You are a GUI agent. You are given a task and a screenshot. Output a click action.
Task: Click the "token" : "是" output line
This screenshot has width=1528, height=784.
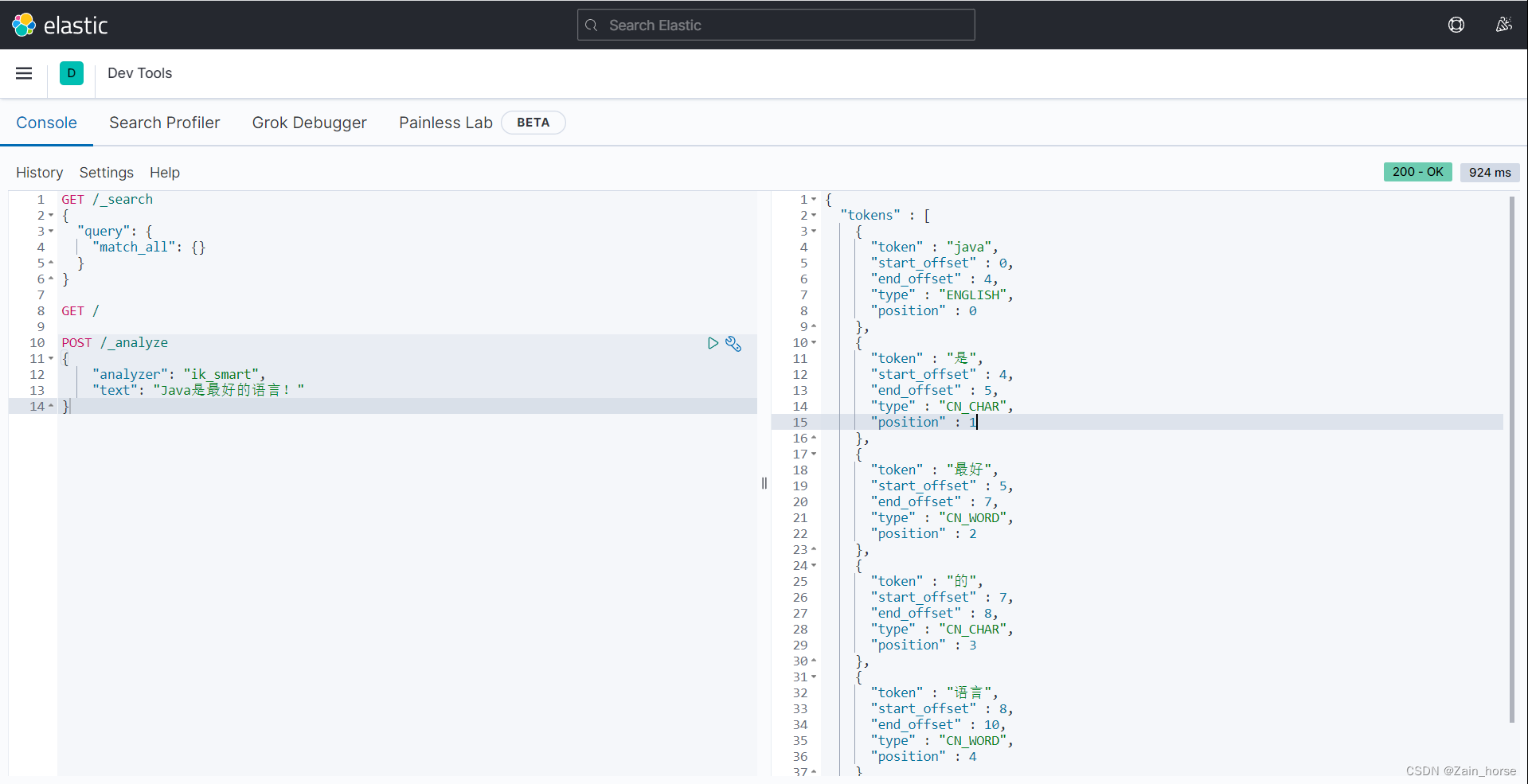[927, 358]
